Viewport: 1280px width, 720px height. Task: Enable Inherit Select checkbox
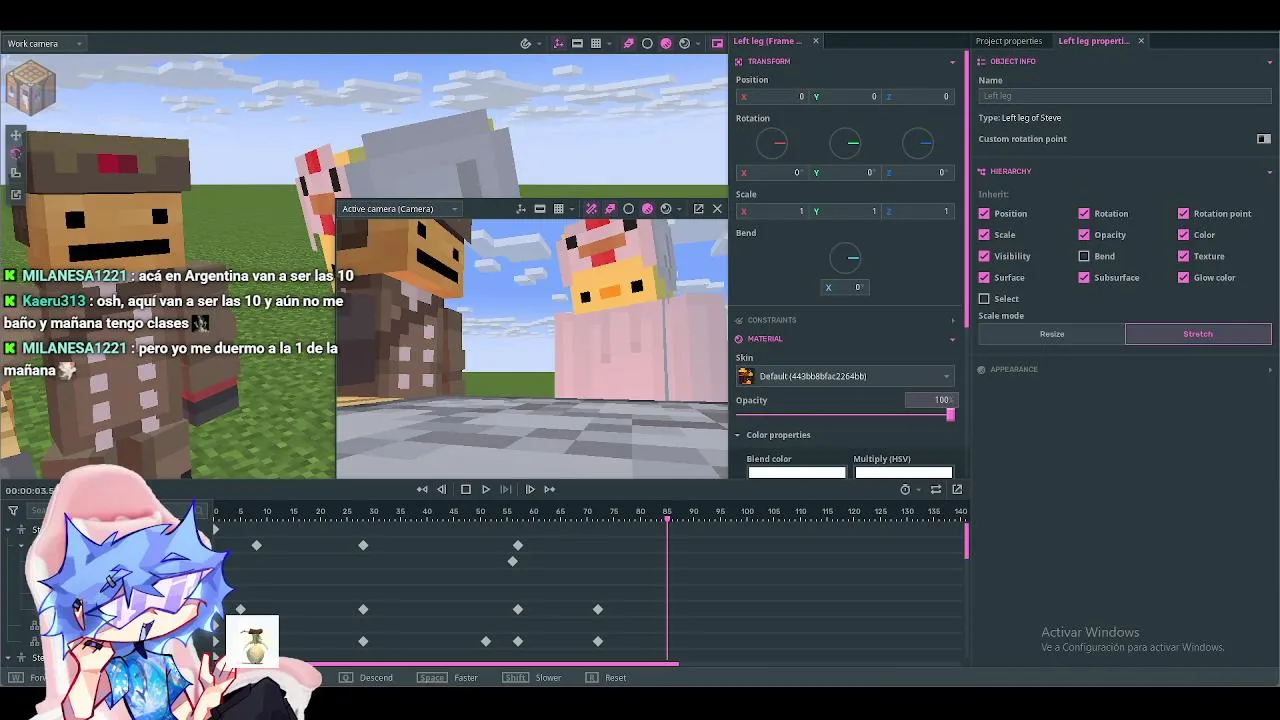[x=984, y=299]
